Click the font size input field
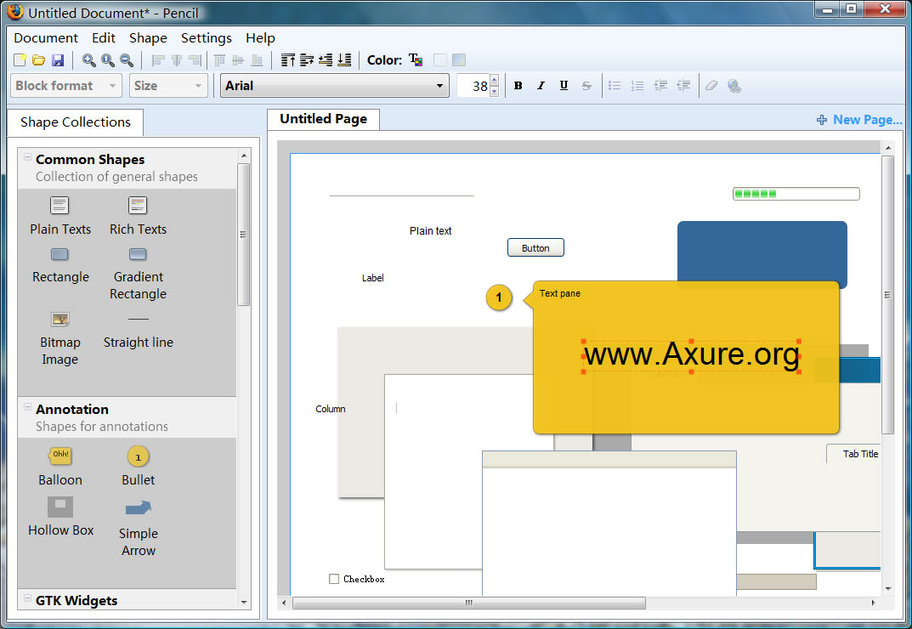Viewport: 912px width, 629px height. [474, 86]
